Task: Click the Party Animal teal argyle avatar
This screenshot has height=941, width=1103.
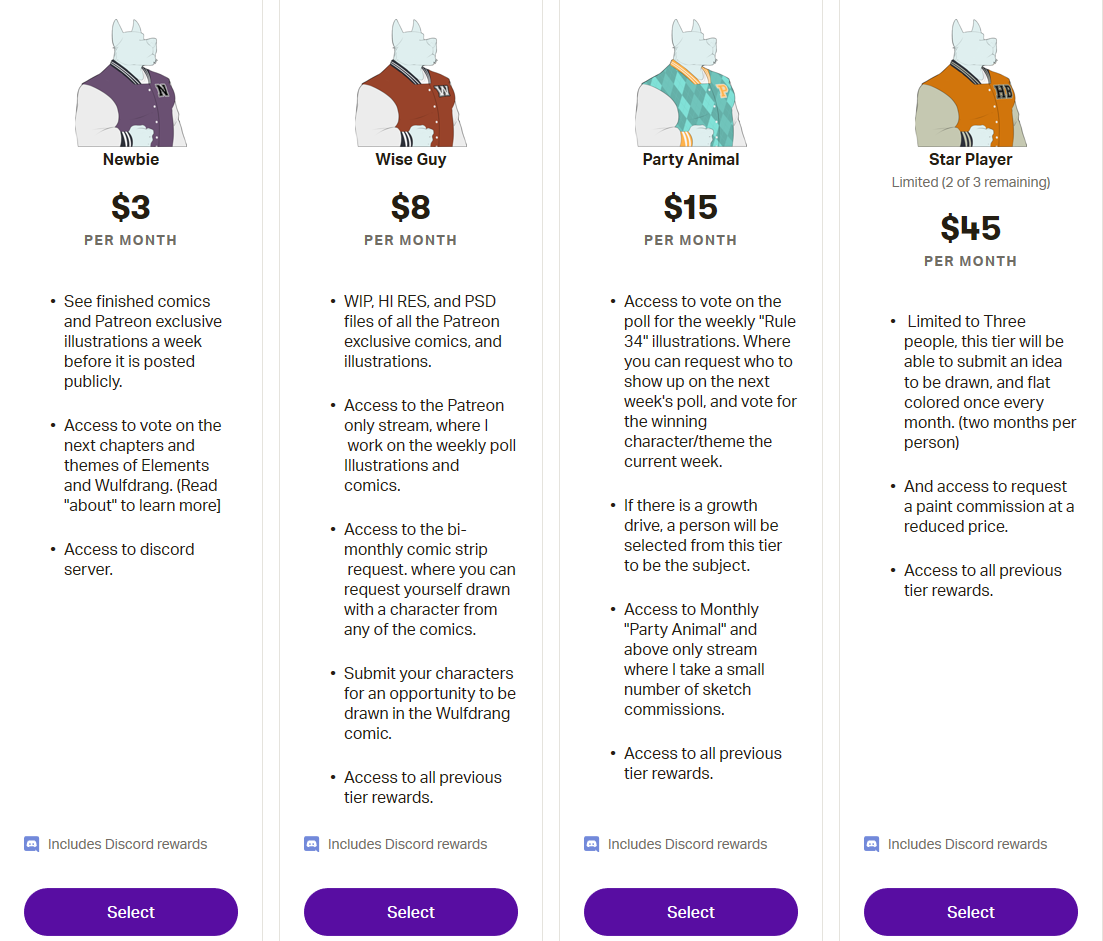Action: pyautogui.click(x=691, y=85)
